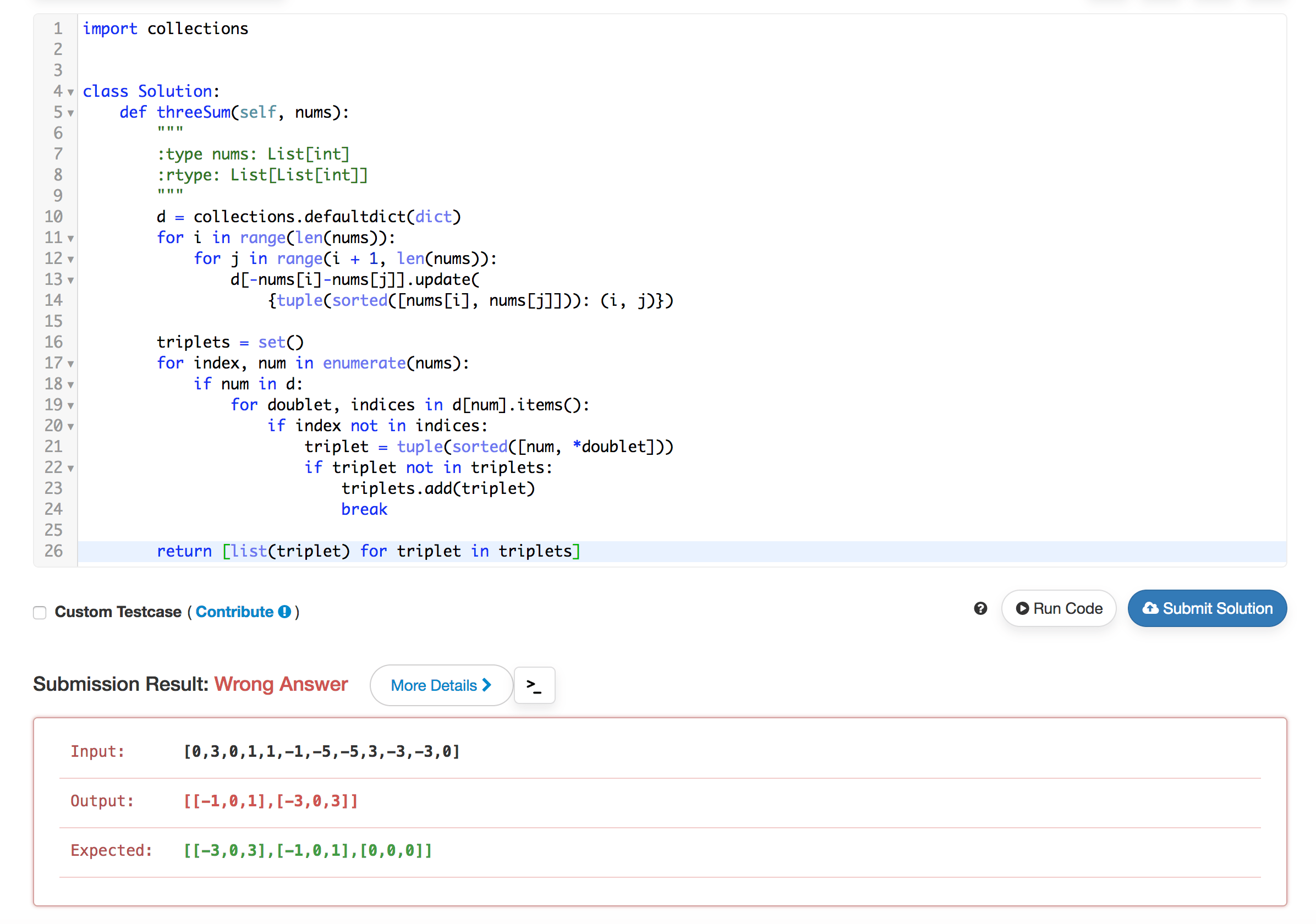This screenshot has height=924, width=1316.
Task: Click line number 26 in the gutter
Action: pyautogui.click(x=53, y=551)
